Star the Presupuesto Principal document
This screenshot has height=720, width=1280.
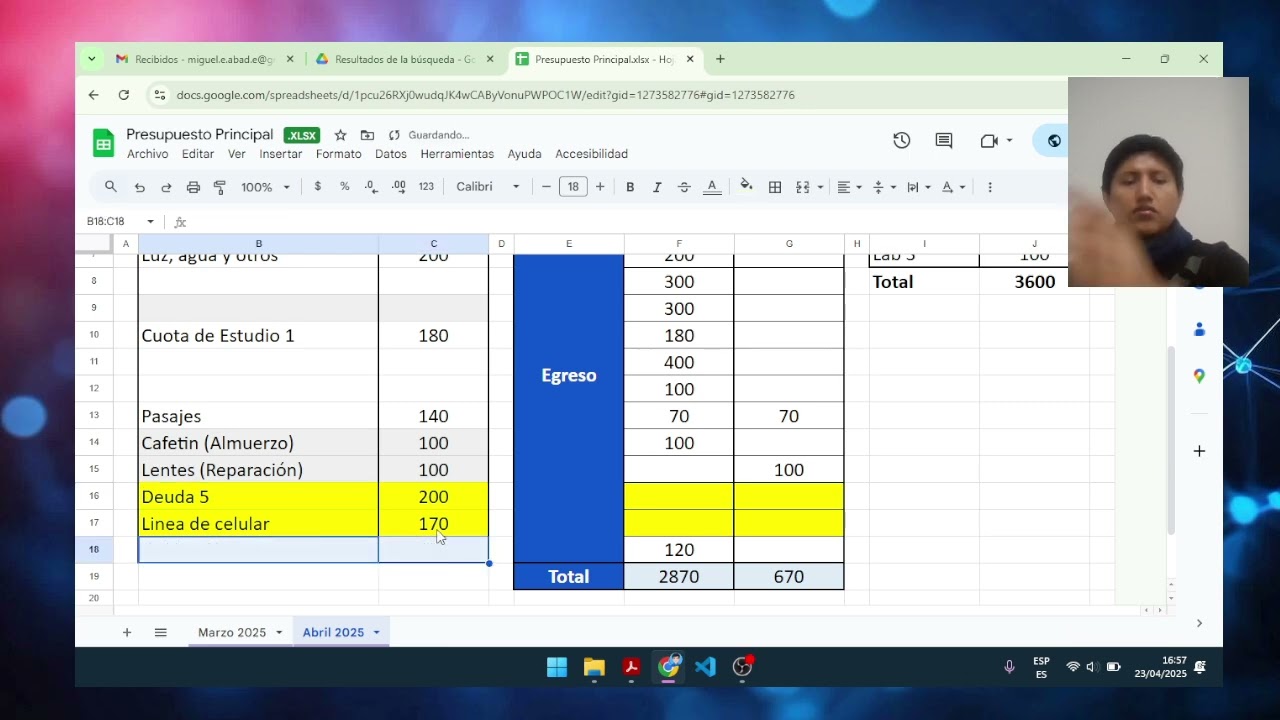pos(340,135)
